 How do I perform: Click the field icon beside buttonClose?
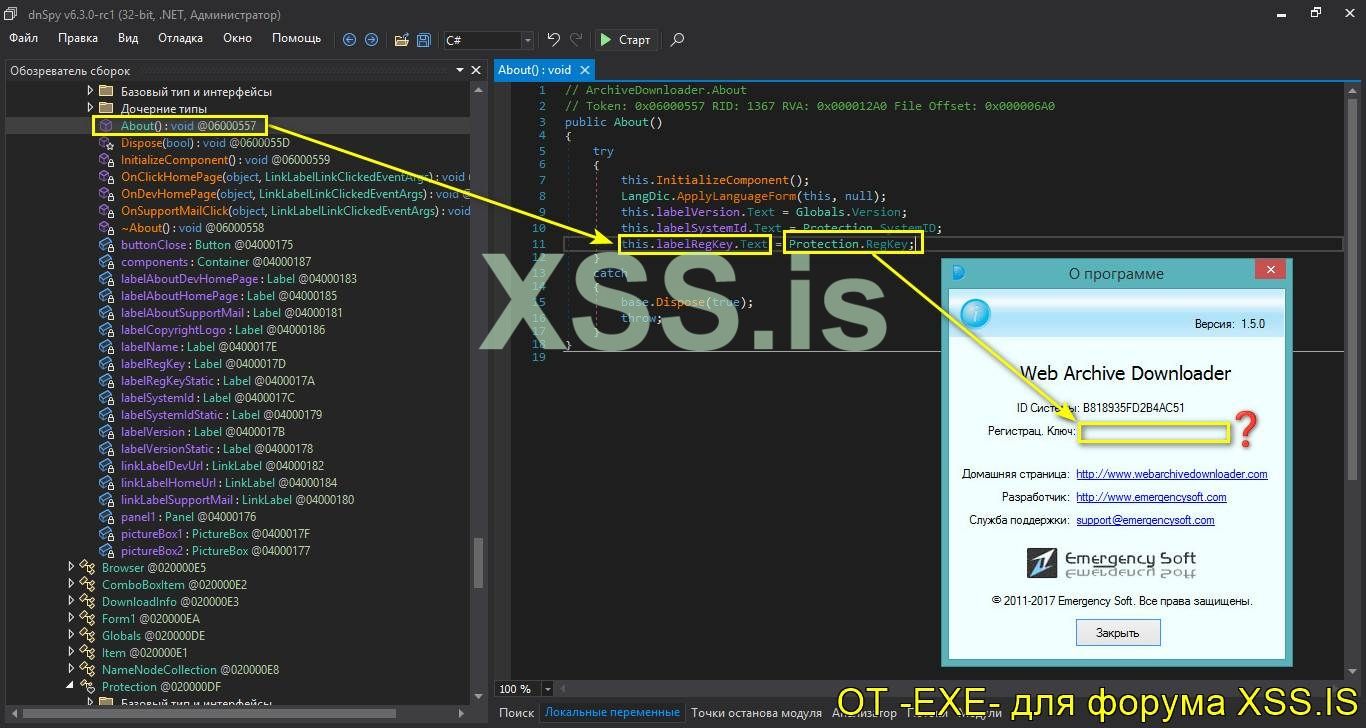106,245
